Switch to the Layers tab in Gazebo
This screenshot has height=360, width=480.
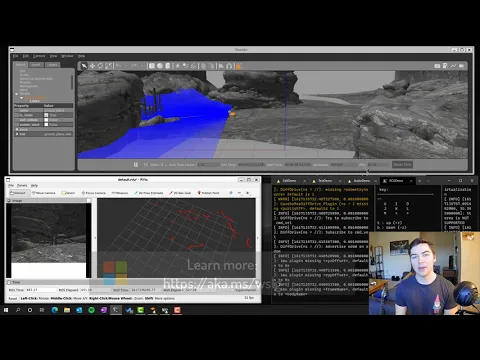52,65
